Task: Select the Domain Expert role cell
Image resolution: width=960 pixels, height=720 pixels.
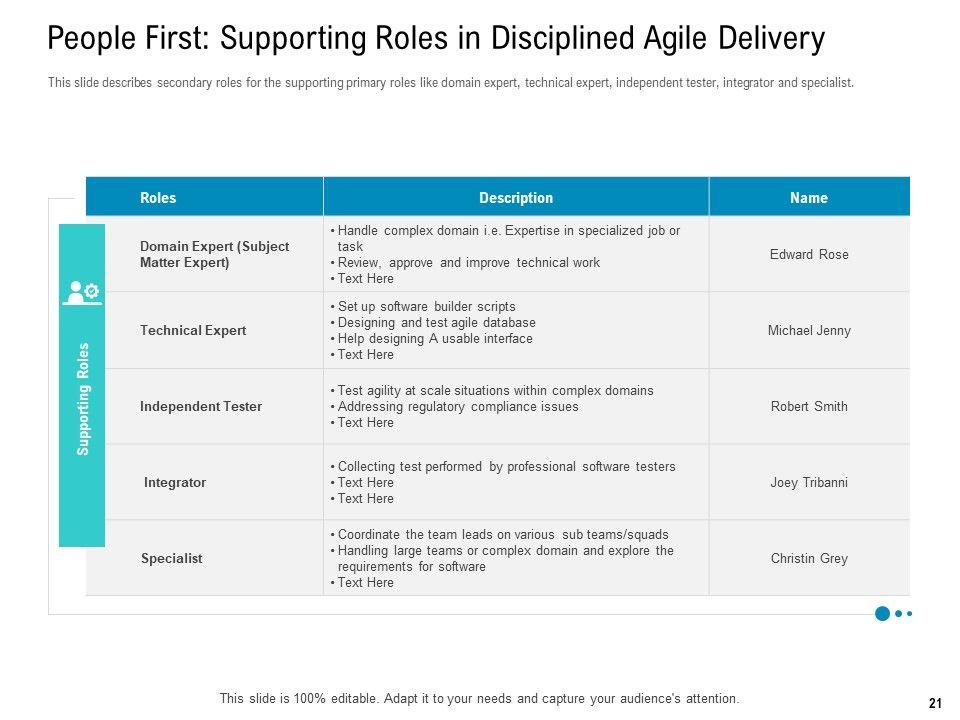Action: tap(214, 255)
